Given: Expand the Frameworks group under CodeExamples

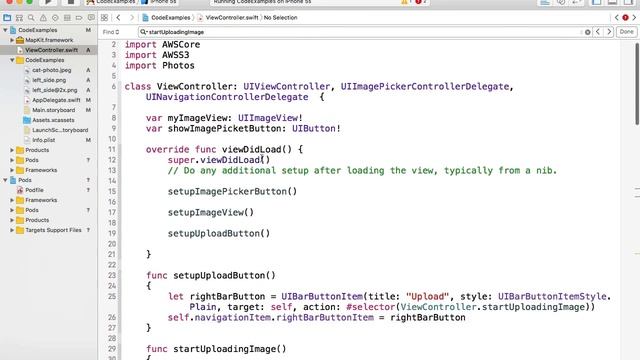Looking at the screenshot, I should [x=12, y=170].
